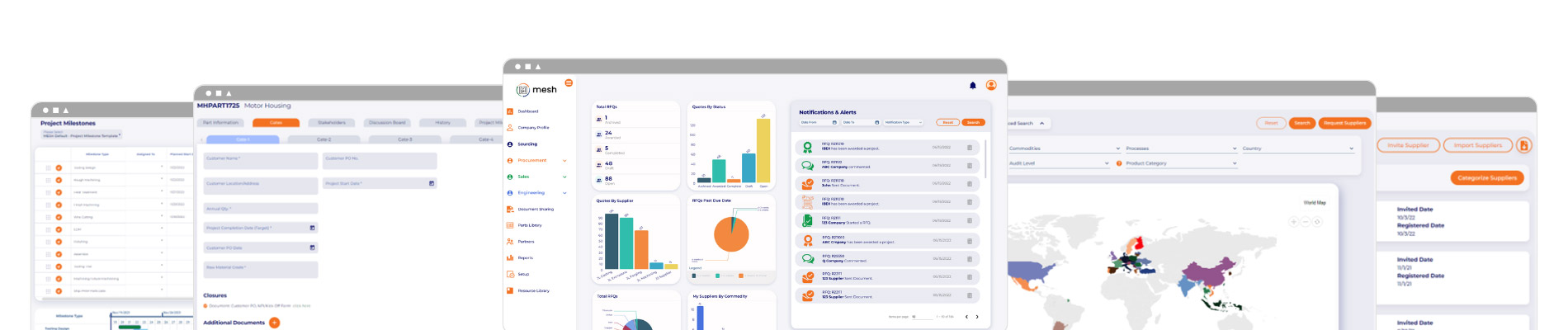The height and width of the screenshot is (330, 1568).
Task: Check the Rough Machining milestone checkbox
Action: click(x=59, y=180)
